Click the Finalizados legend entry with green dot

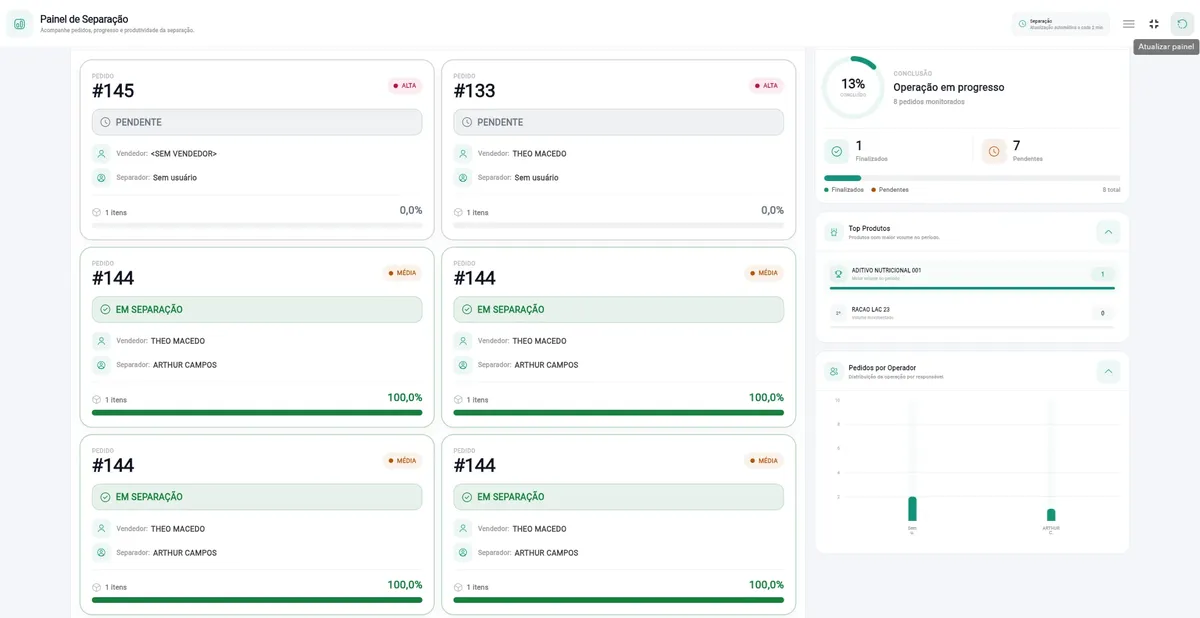tap(844, 189)
